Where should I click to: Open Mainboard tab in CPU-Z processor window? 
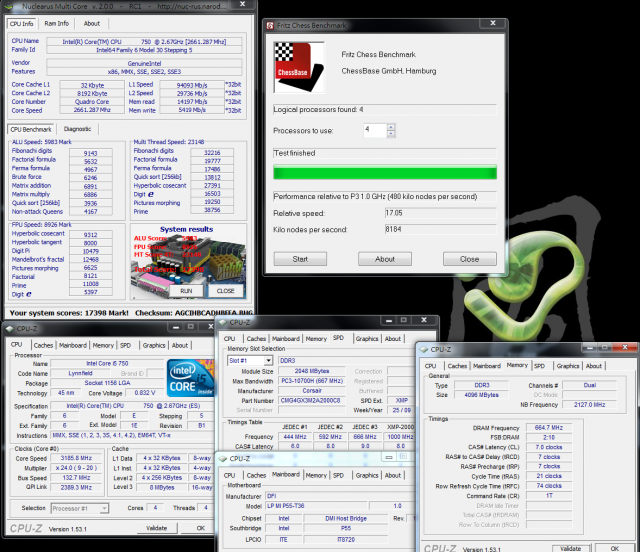pyautogui.click(x=73, y=345)
